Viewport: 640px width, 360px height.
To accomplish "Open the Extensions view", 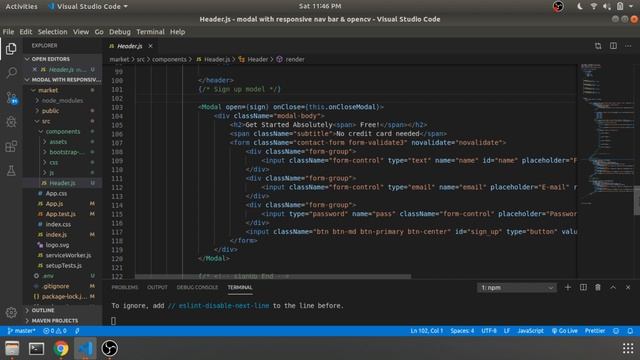I will click(11, 146).
